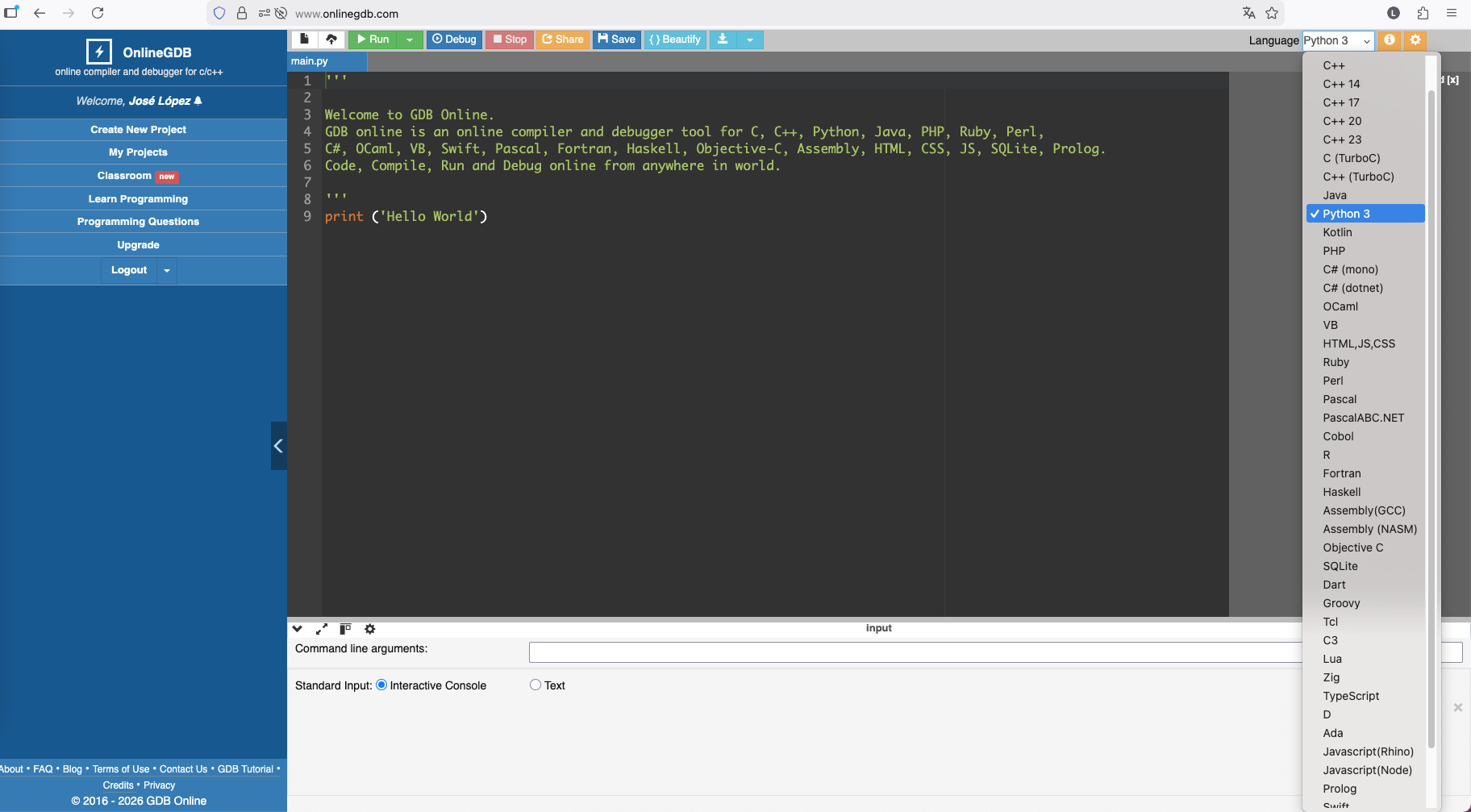
Task: Open the Run options dropdown arrow
Action: click(x=410, y=40)
